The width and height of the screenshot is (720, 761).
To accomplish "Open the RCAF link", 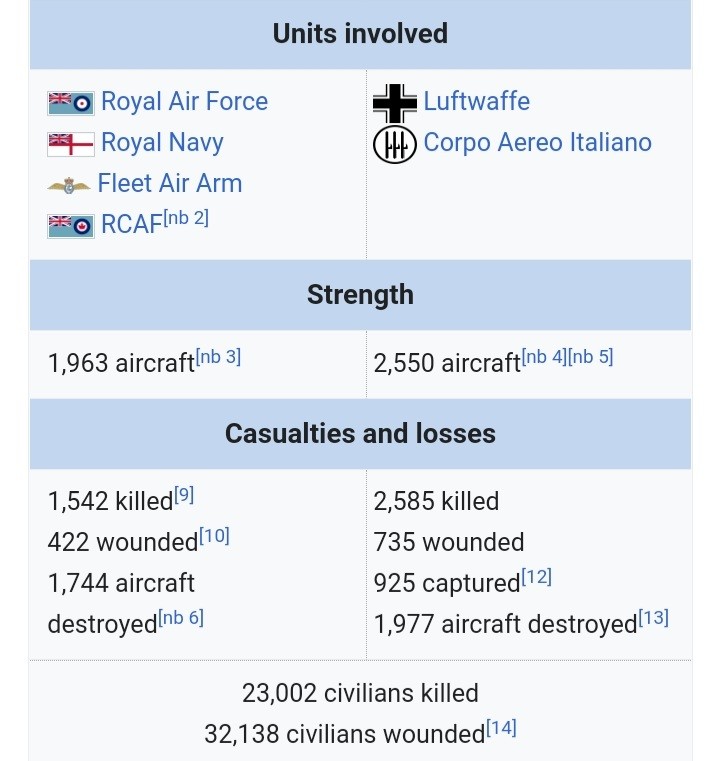I will (131, 225).
